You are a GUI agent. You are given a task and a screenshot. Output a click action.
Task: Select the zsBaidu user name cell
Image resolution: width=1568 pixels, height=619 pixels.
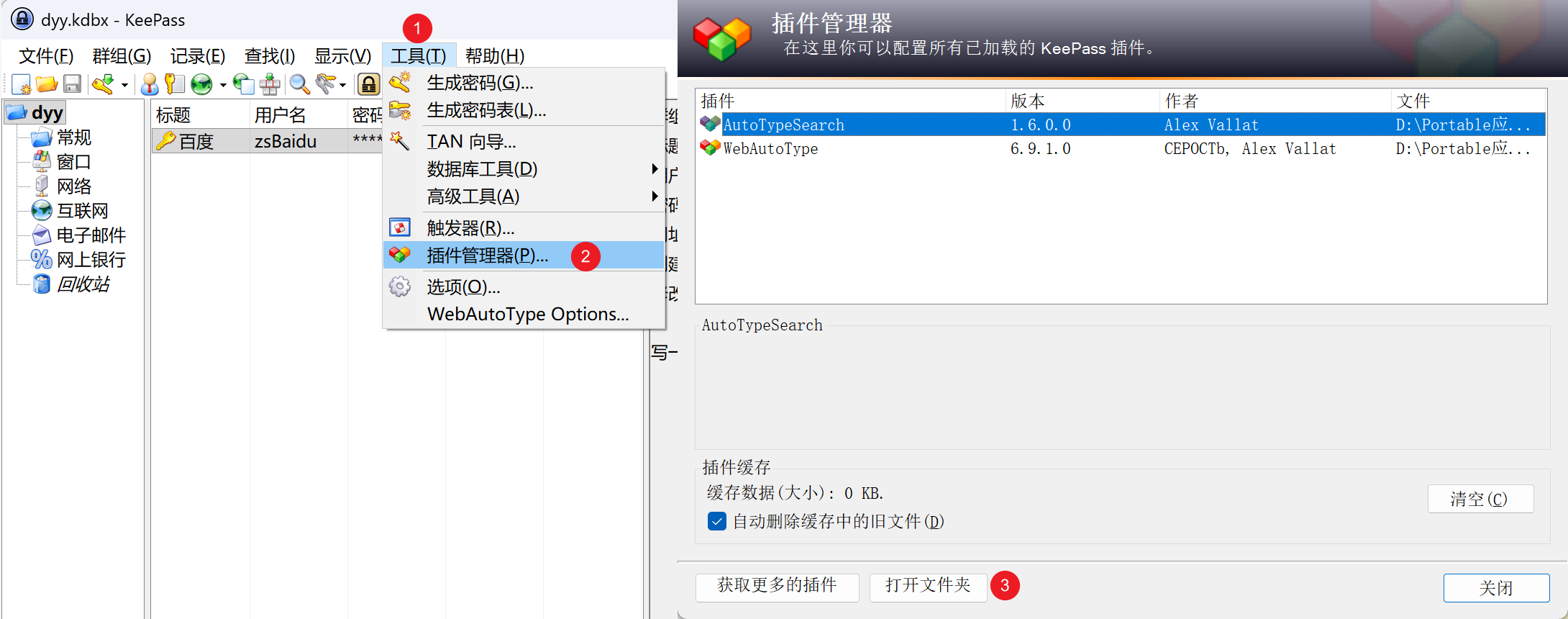286,141
